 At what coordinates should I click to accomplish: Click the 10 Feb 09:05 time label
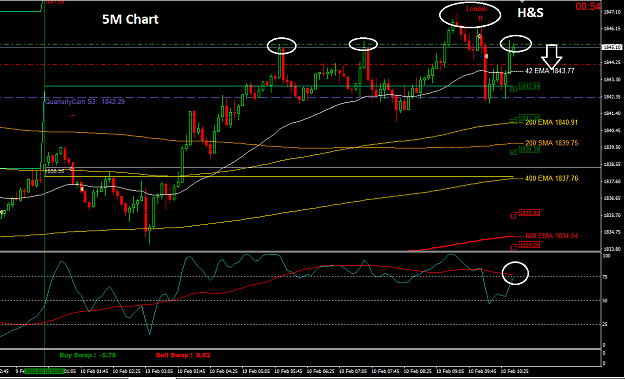click(x=451, y=371)
